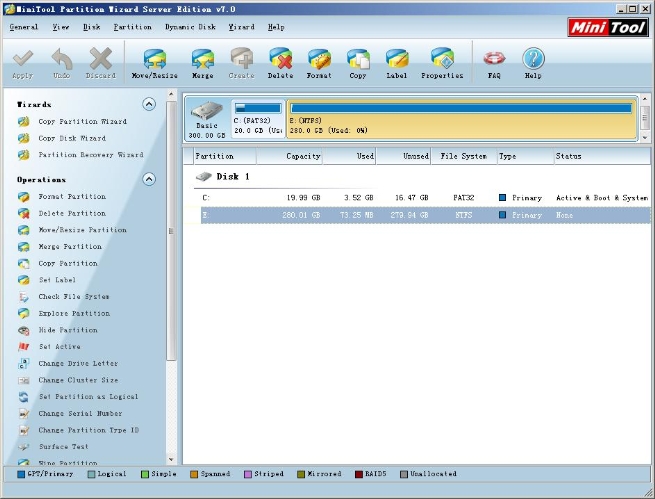Click the Delete toolbar icon
The image size is (655, 499).
280,58
